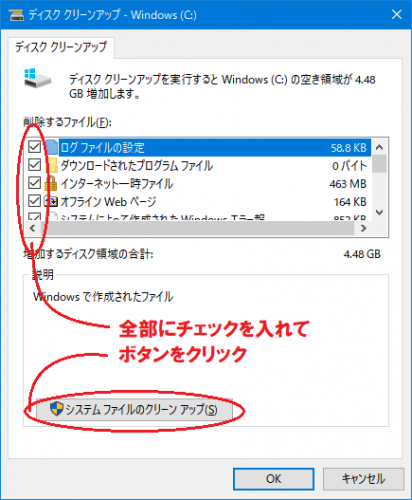Click the Windows drive icon beside description
Screen dimensions: 412x500
tap(37, 78)
